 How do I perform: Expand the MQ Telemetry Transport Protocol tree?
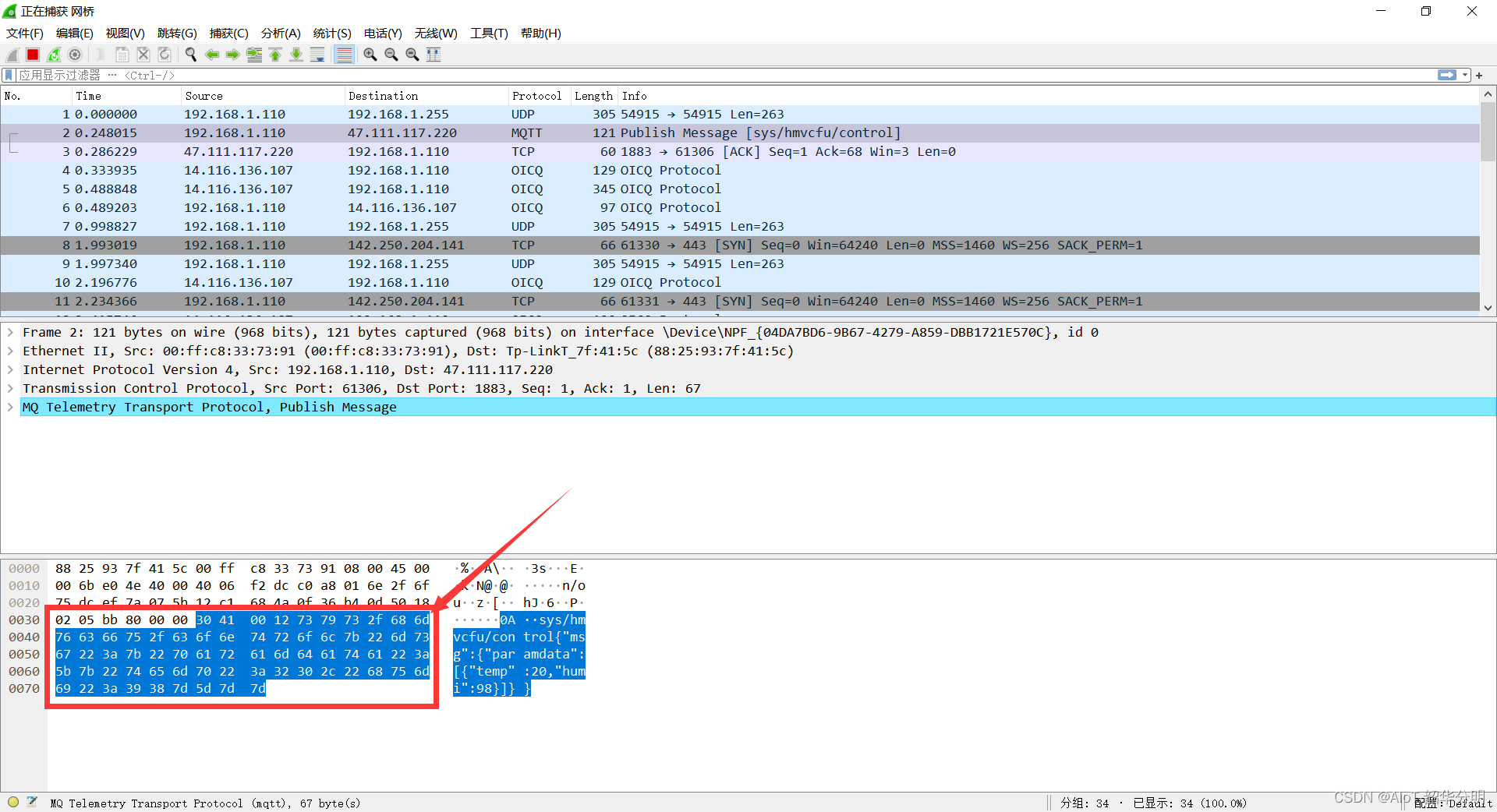pyautogui.click(x=10, y=408)
